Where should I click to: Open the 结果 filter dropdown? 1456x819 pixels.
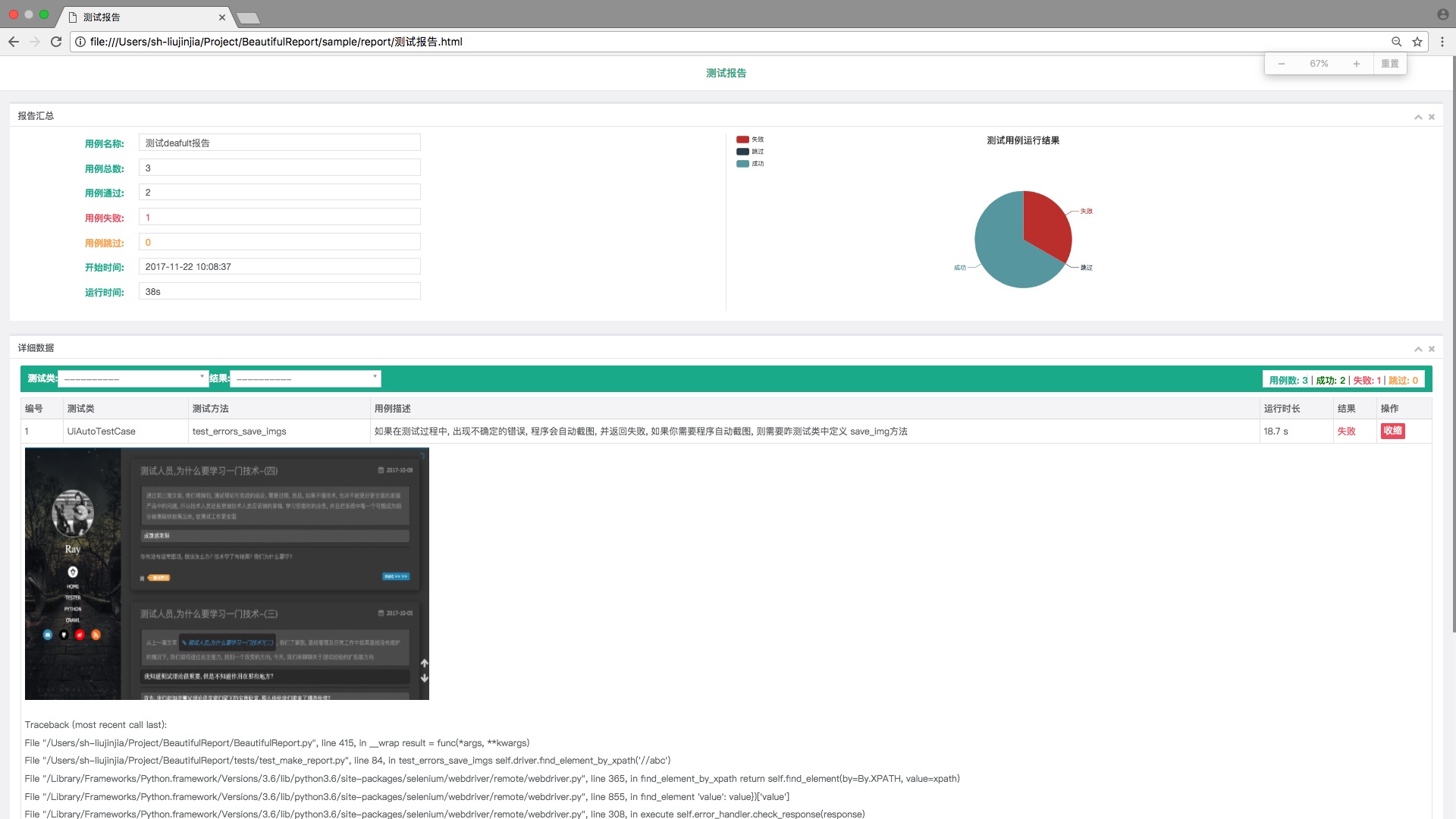(305, 378)
